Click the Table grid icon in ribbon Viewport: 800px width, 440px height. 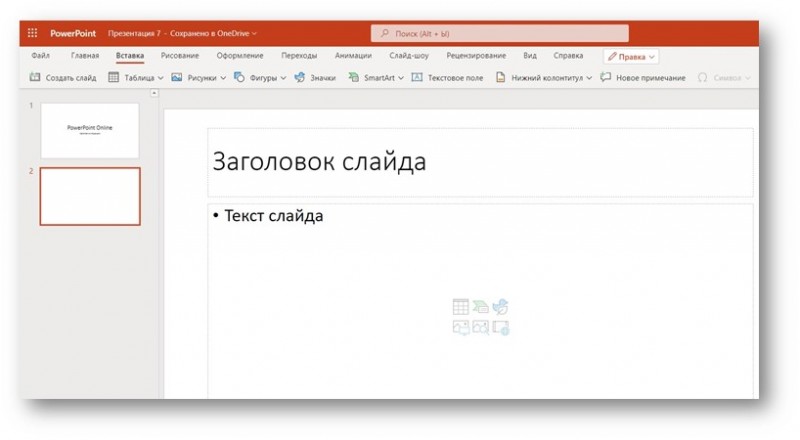113,77
